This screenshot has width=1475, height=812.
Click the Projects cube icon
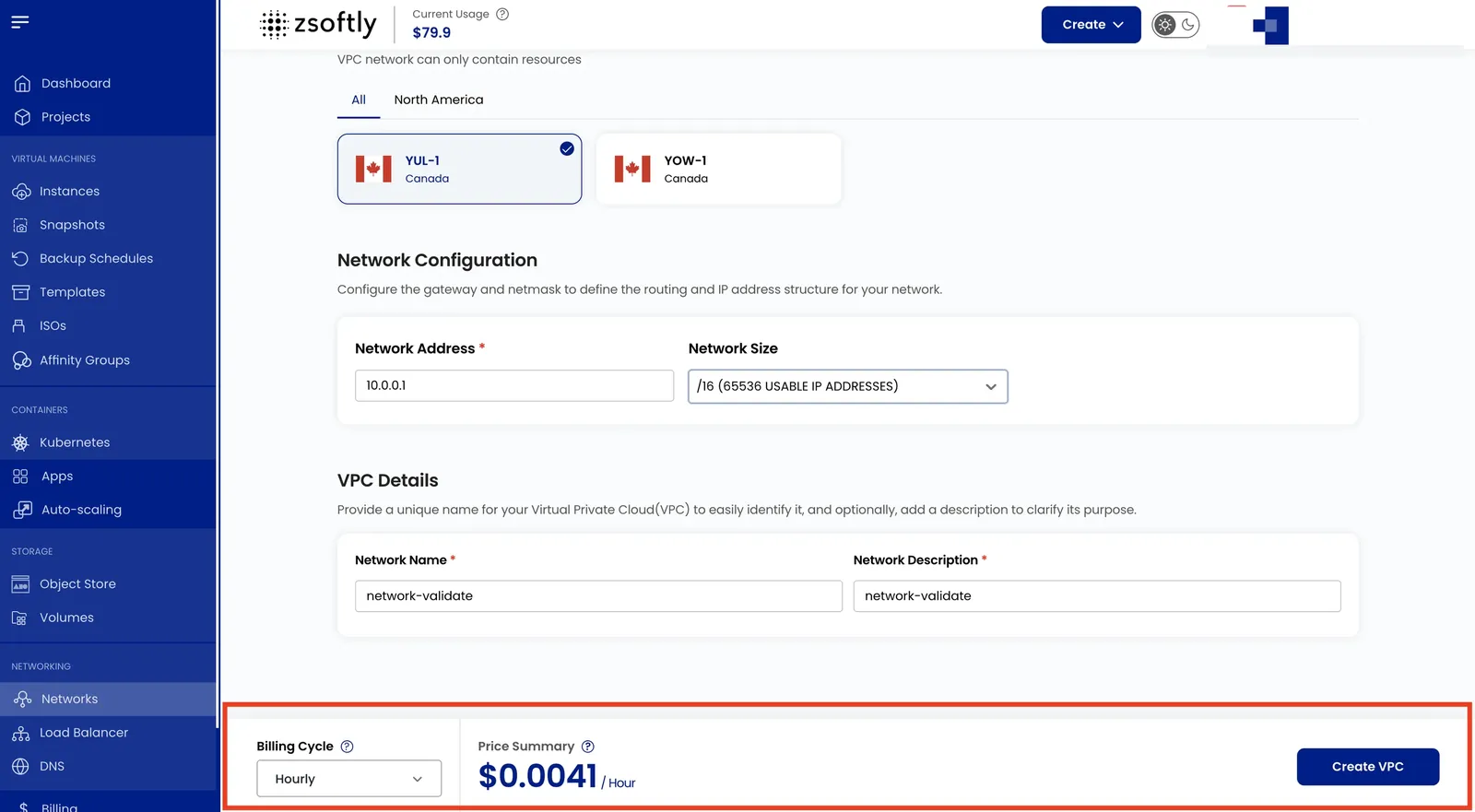[22, 117]
